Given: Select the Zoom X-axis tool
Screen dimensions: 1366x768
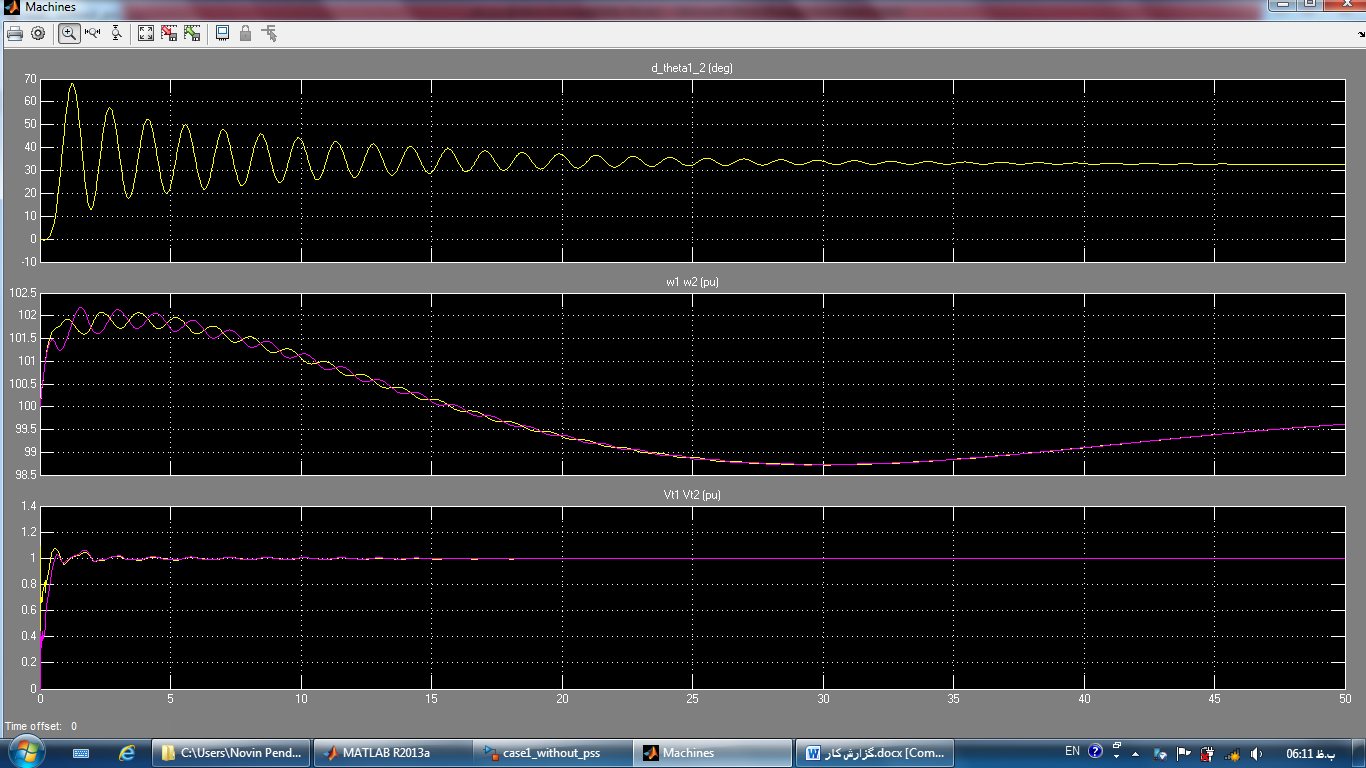Looking at the screenshot, I should coord(93,33).
